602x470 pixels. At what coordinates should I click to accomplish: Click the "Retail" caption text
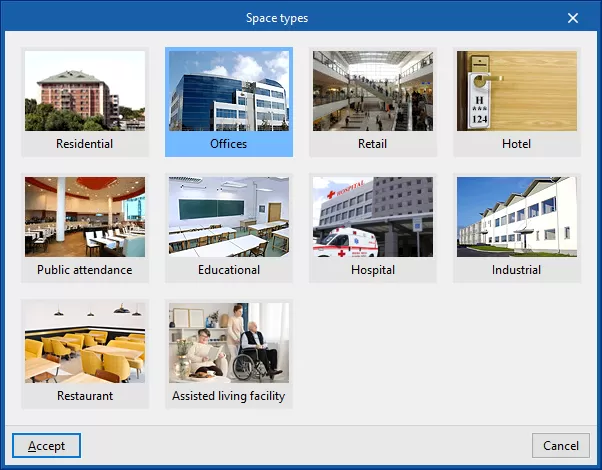point(373,144)
